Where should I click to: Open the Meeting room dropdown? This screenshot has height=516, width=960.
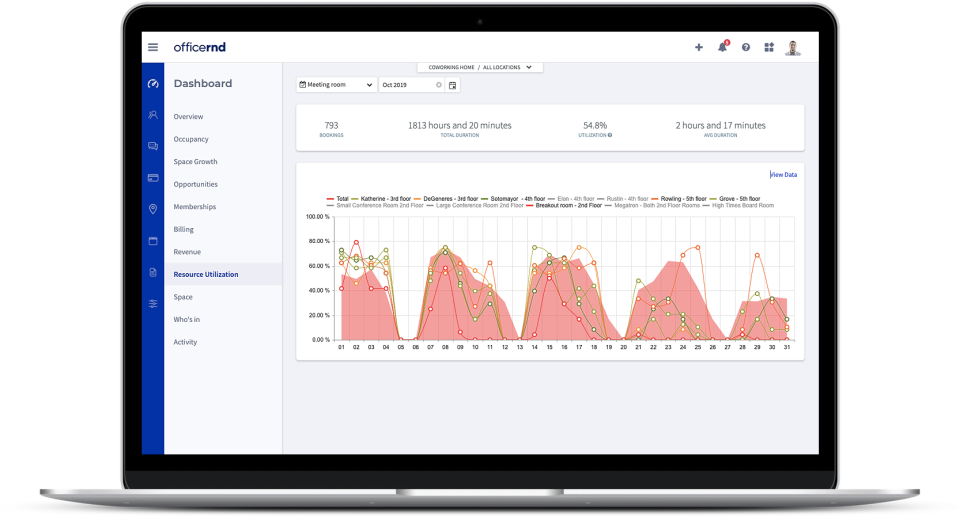point(336,85)
